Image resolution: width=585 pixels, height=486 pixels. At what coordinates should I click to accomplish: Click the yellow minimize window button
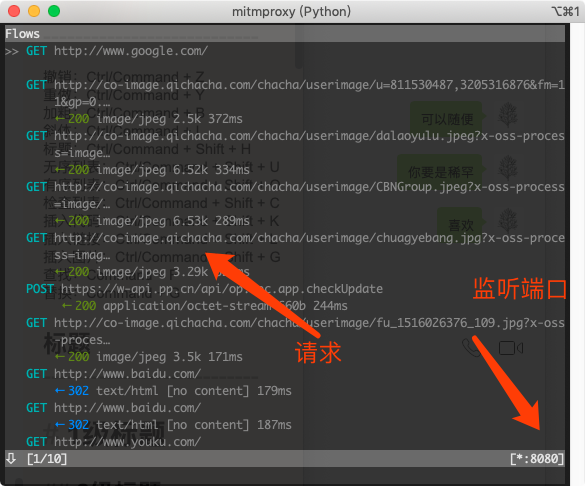pos(34,11)
